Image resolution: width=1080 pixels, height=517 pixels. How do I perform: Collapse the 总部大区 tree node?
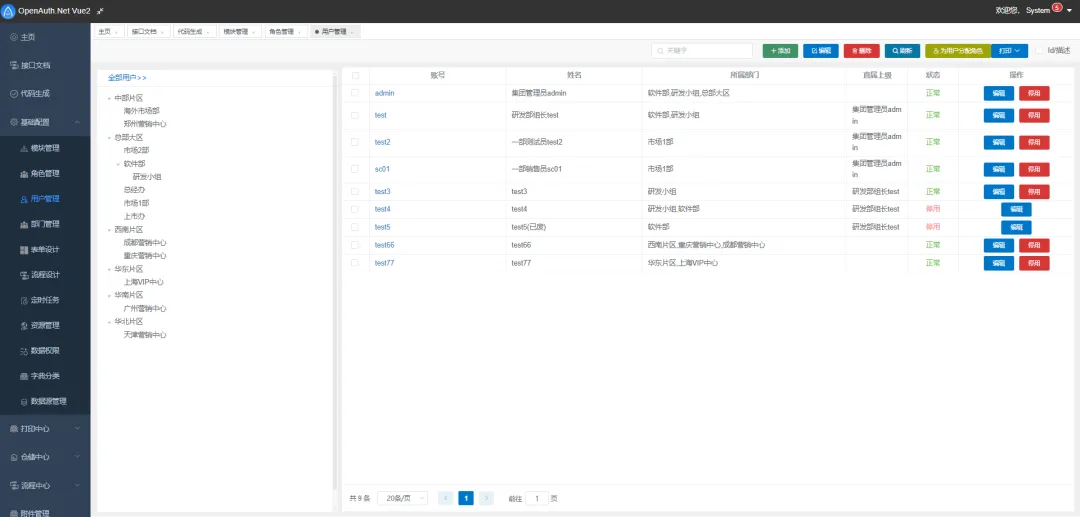click(x=109, y=138)
